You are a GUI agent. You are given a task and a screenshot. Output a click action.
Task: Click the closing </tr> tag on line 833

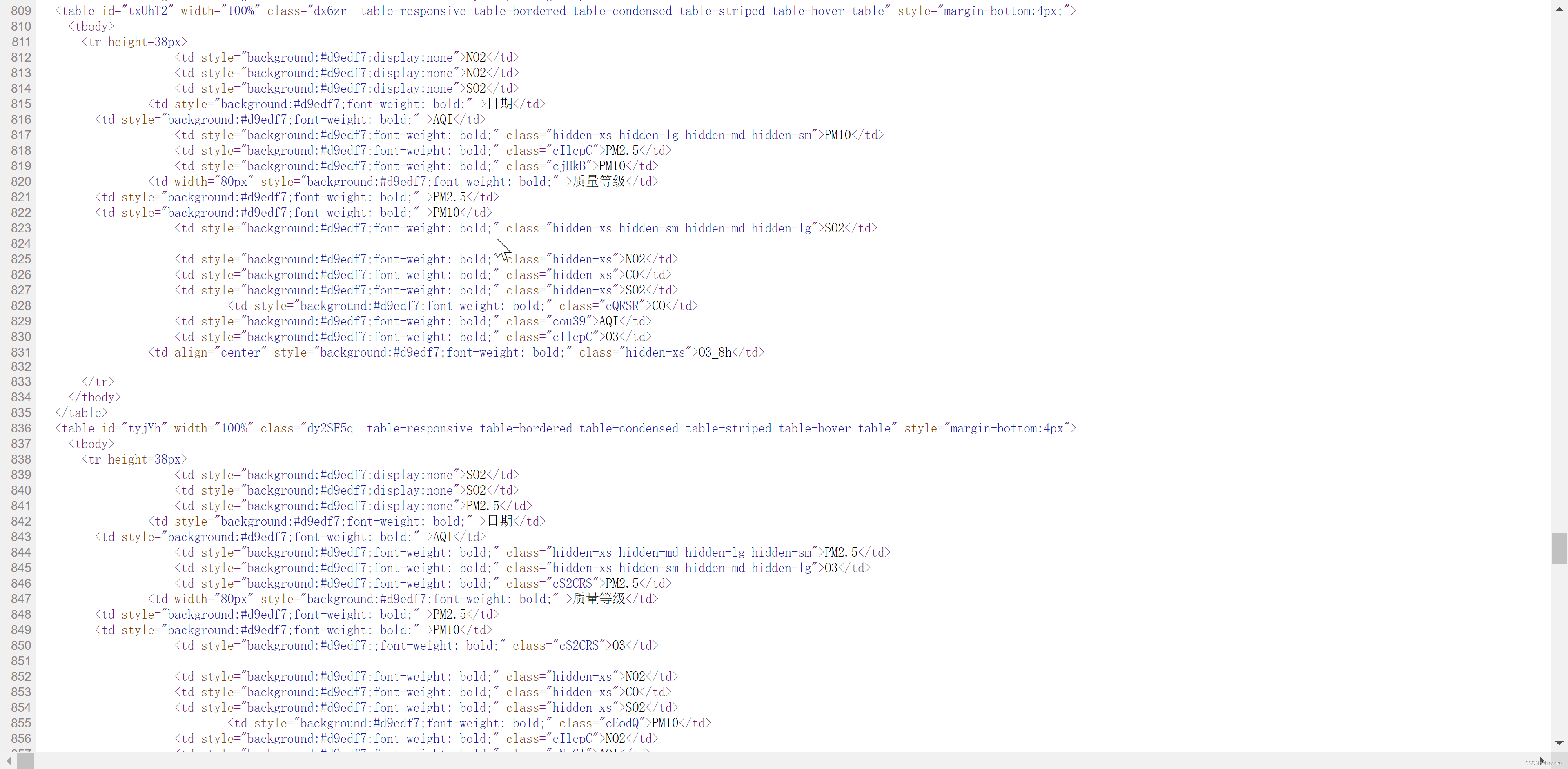(98, 382)
